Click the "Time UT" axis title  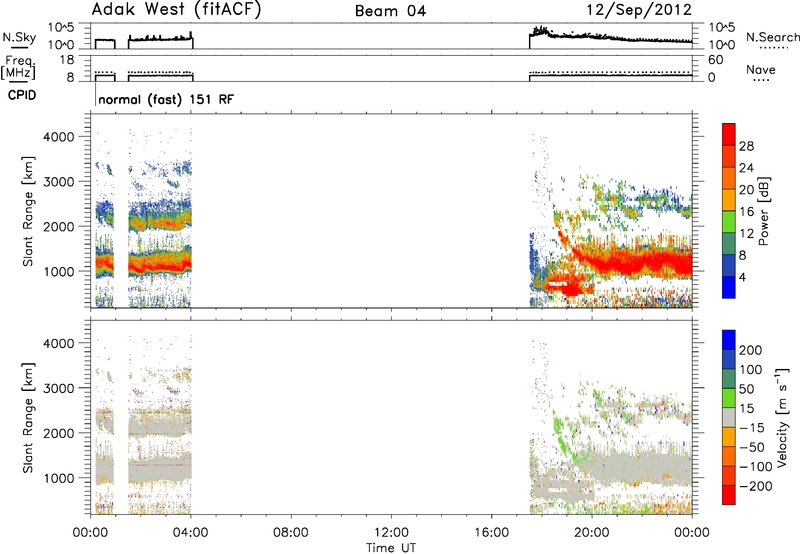coord(391,548)
